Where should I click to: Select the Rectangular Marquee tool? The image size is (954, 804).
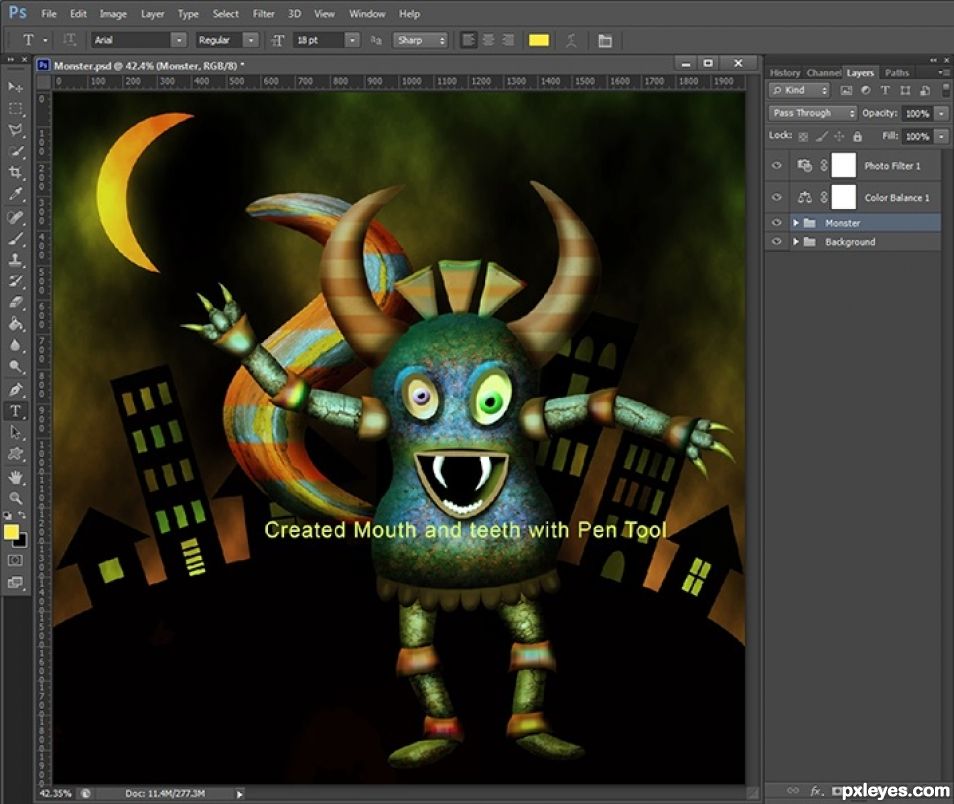tap(15, 109)
